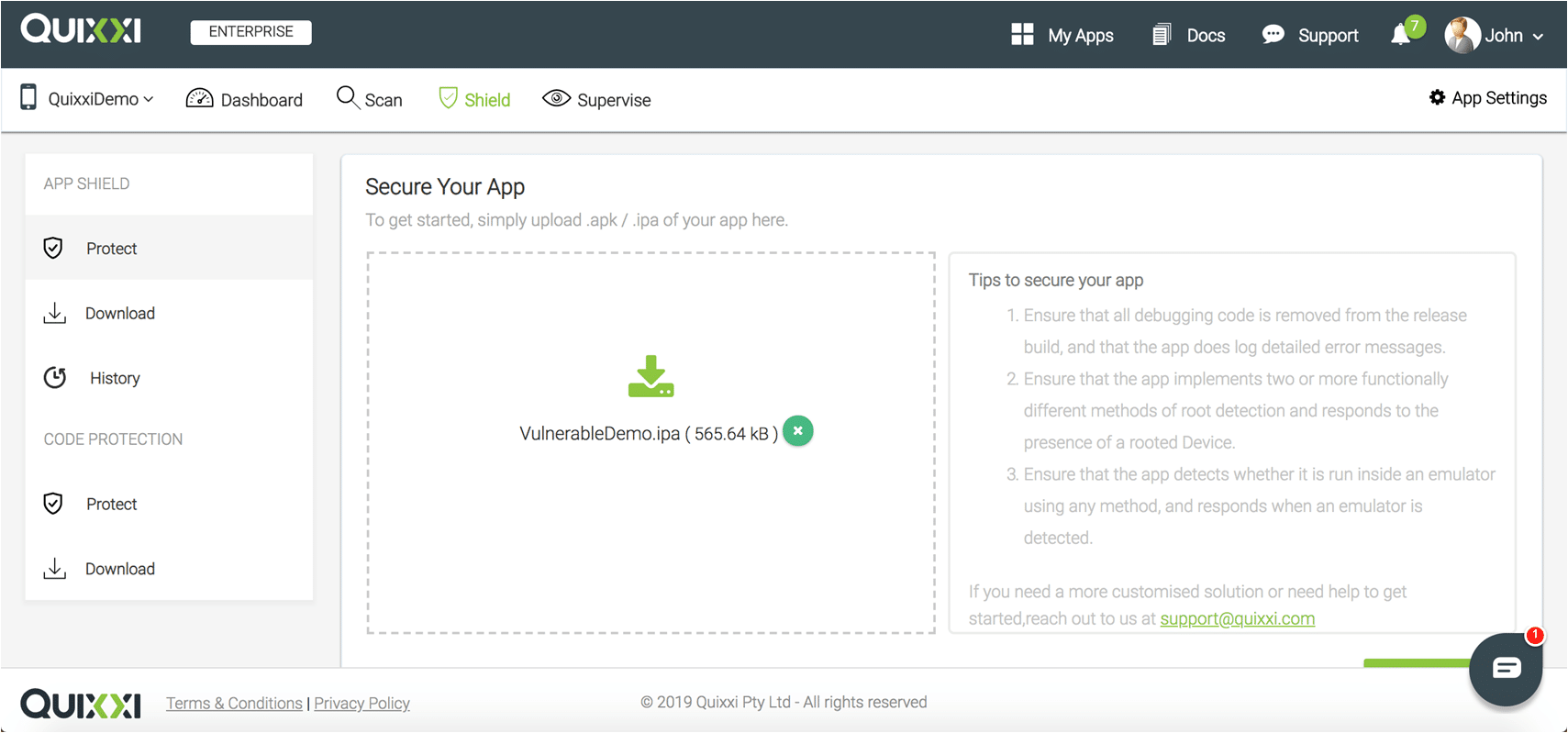Click the Secure Your App heading
This screenshot has width=1568, height=733.
coord(445,187)
